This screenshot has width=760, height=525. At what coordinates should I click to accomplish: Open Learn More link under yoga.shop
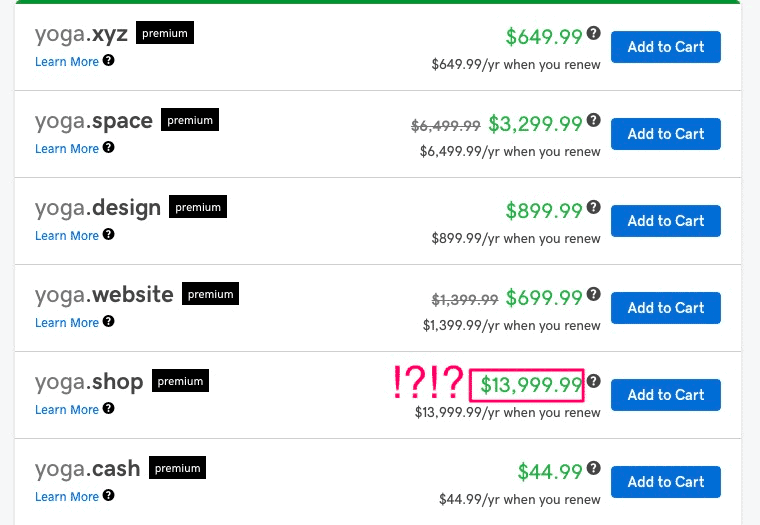click(67, 410)
